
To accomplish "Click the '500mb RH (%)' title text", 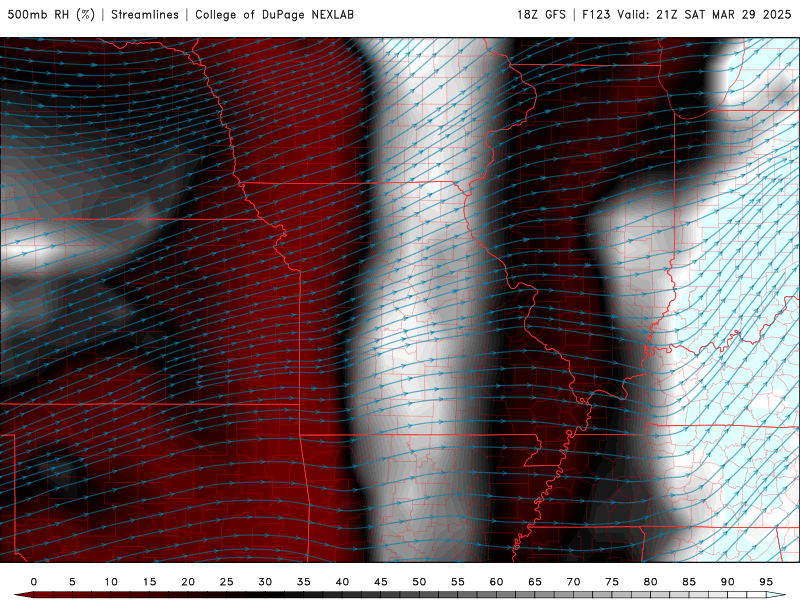I will (51, 14).
